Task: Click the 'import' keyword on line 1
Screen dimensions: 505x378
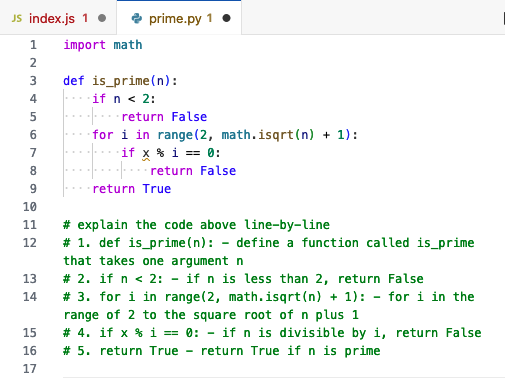Action: coord(85,45)
